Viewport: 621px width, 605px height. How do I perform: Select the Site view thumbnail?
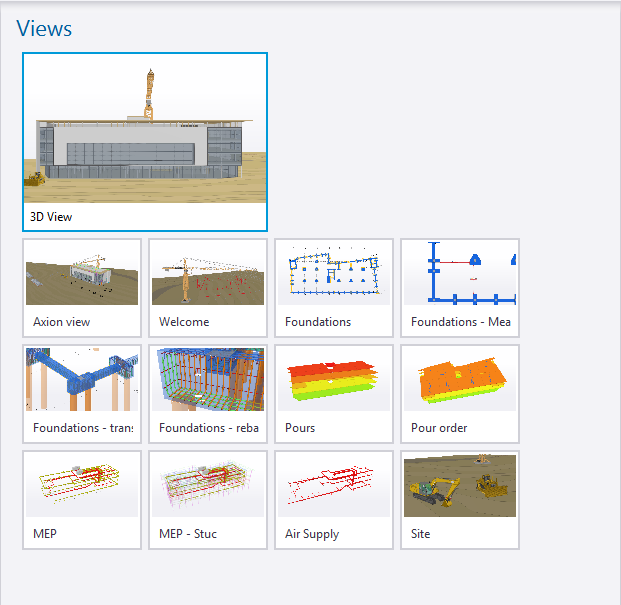[460, 500]
